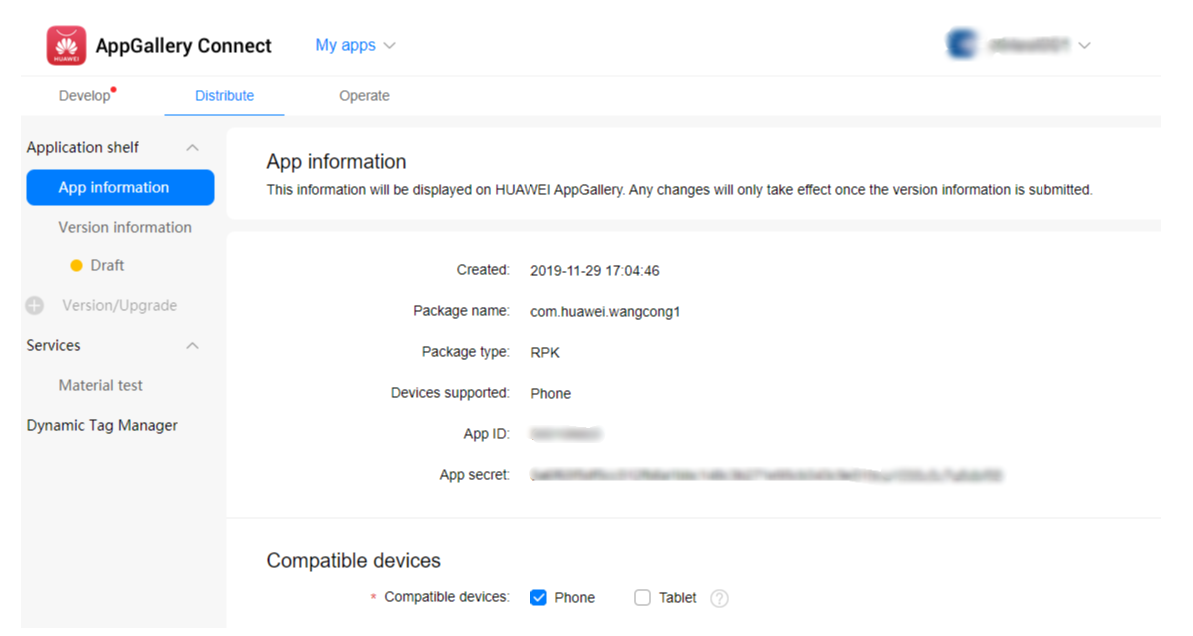Open Material test under Services
Image resolution: width=1193 pixels, height=636 pixels.
click(100, 386)
